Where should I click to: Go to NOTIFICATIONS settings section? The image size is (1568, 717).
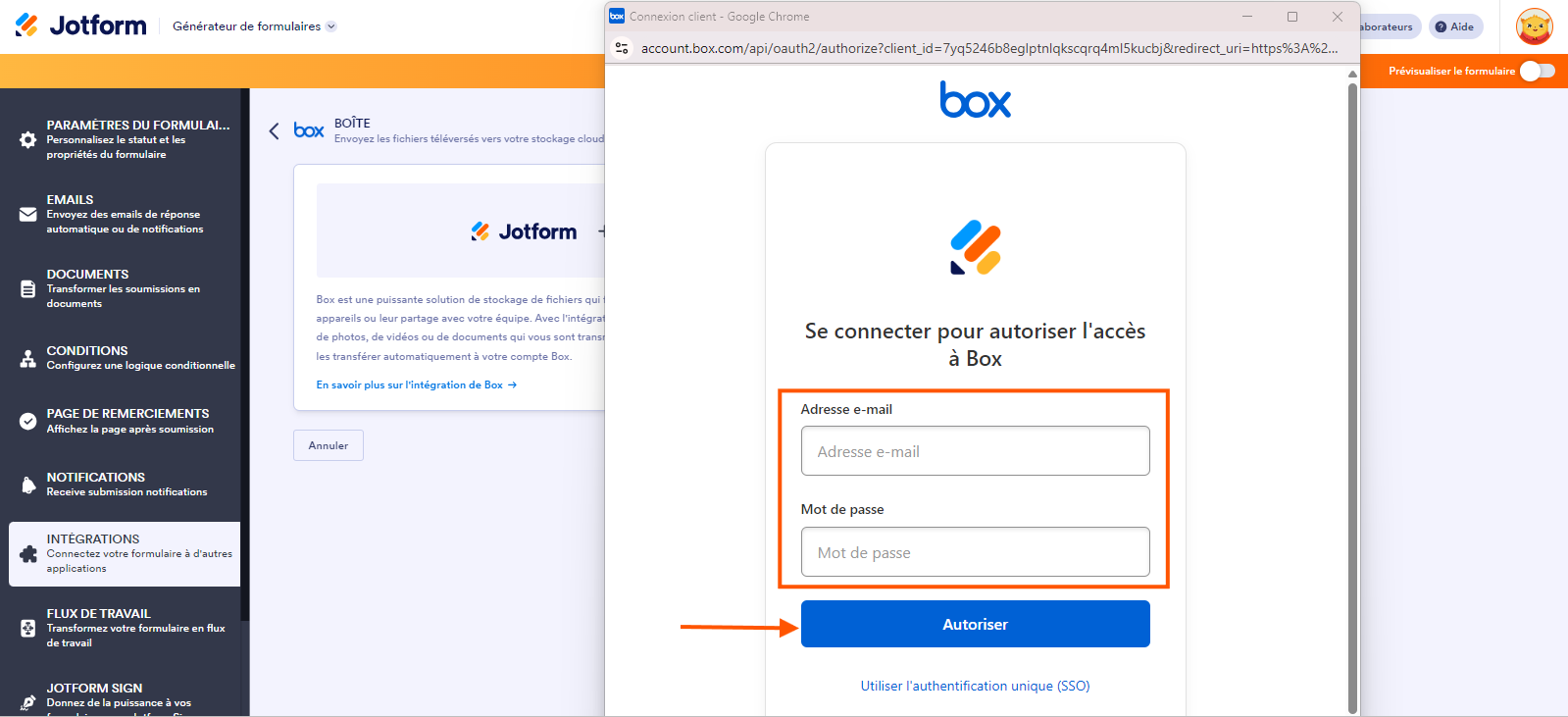125,485
